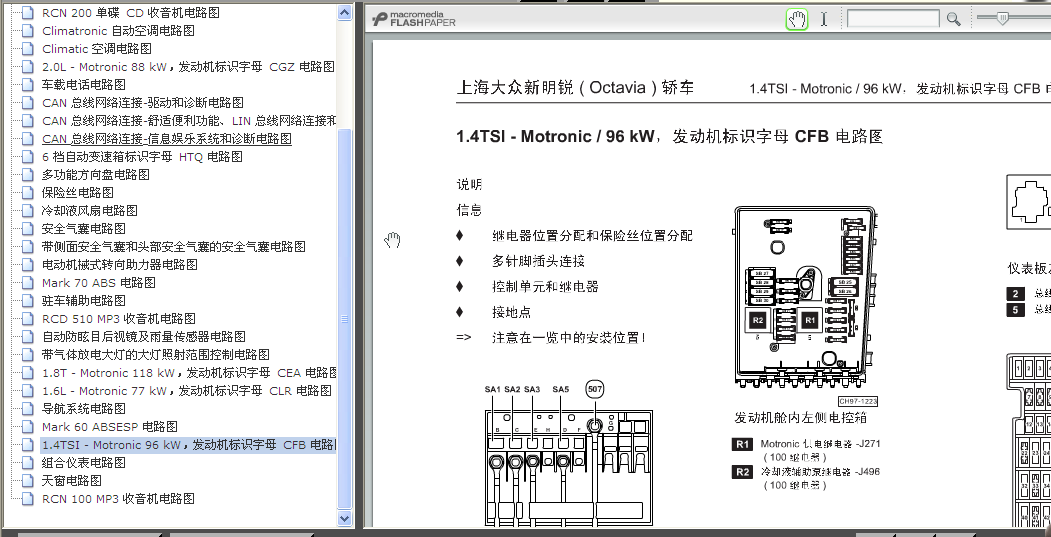
Task: Click the Macromedia FlashPaper logo
Action: click(x=414, y=19)
